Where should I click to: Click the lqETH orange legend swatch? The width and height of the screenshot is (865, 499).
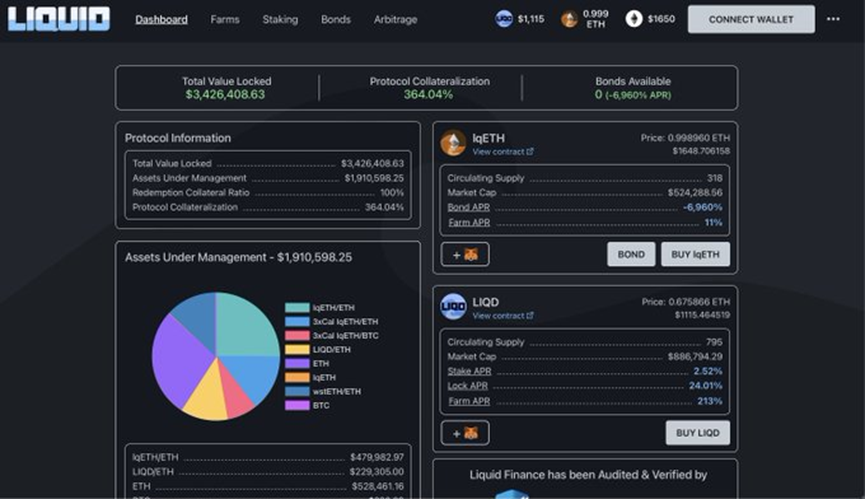click(297, 378)
